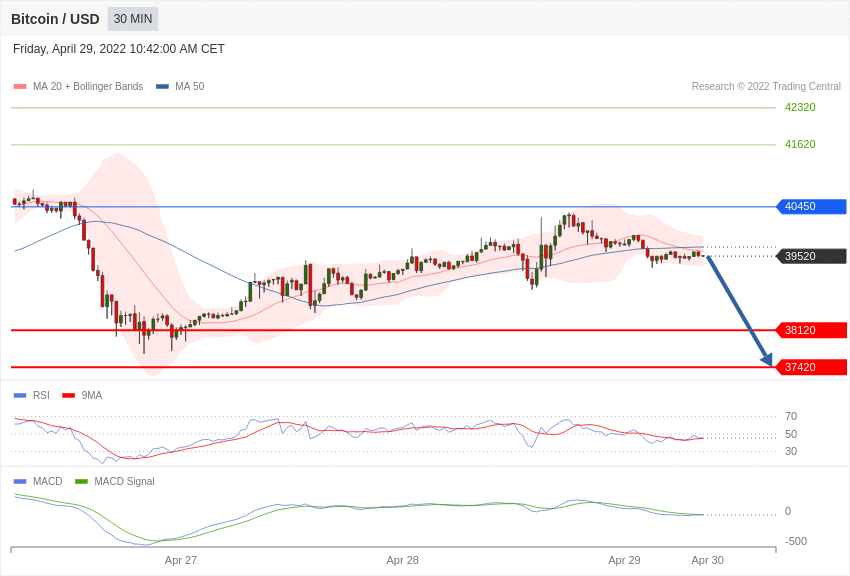The width and height of the screenshot is (850, 576).
Task: Click the Apr 29 date axis label
Action: coord(624,560)
